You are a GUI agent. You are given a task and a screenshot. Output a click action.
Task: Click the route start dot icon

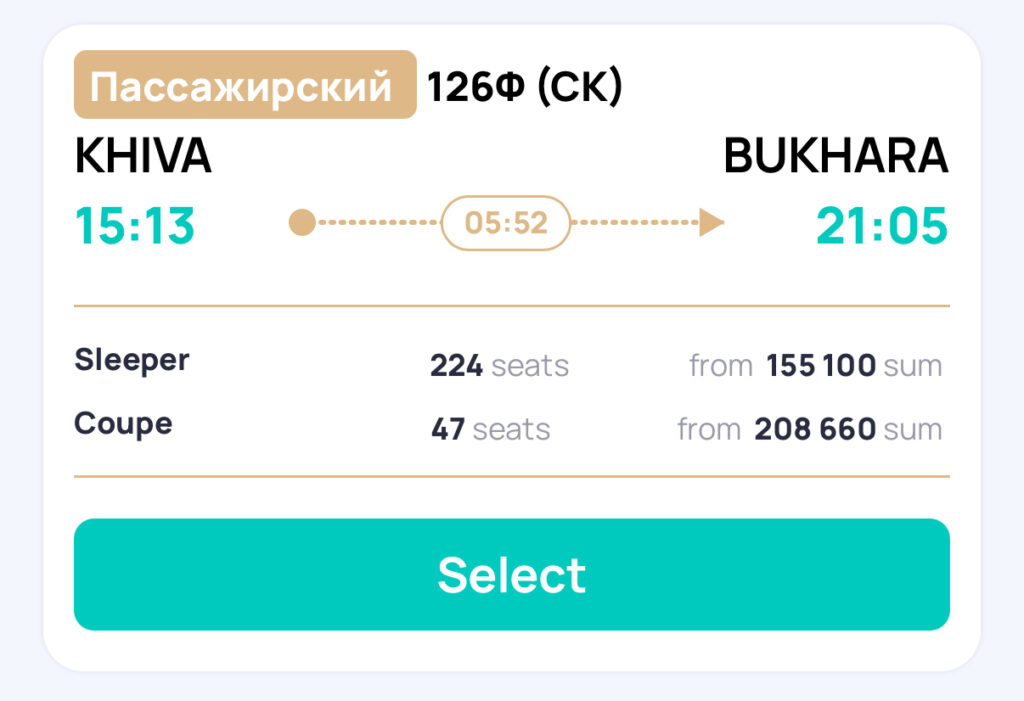click(x=302, y=223)
